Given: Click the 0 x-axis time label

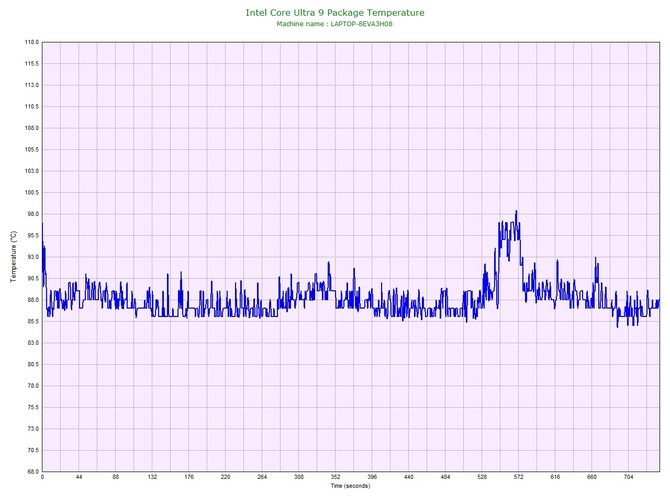Looking at the screenshot, I should 42,477.
